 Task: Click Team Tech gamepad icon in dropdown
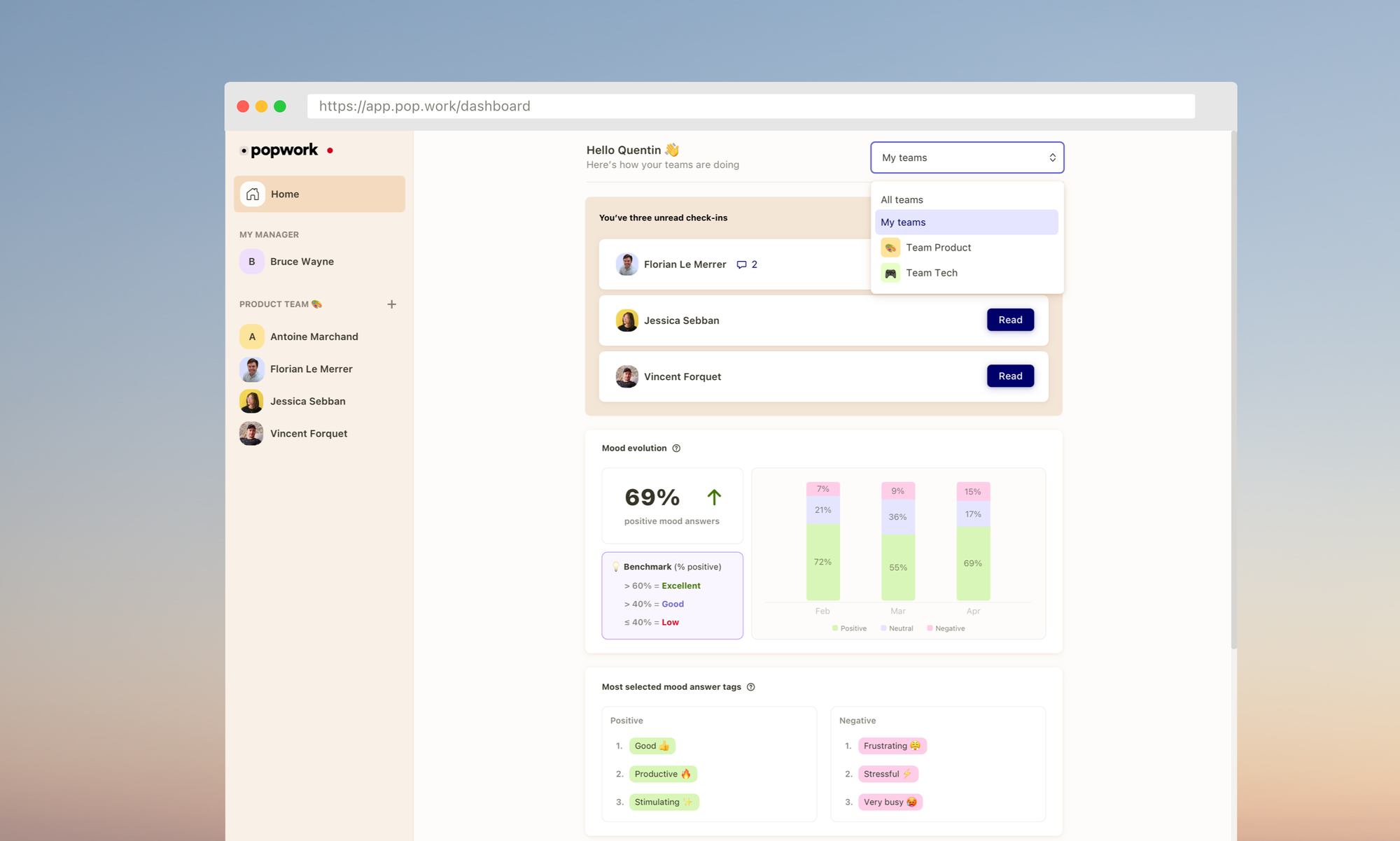[890, 273]
